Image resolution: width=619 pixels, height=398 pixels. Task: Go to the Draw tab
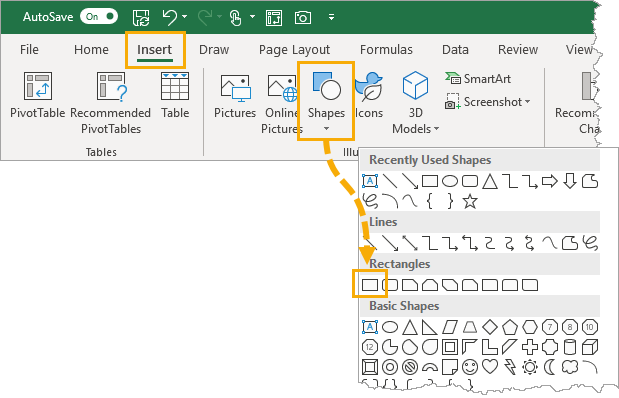point(214,50)
